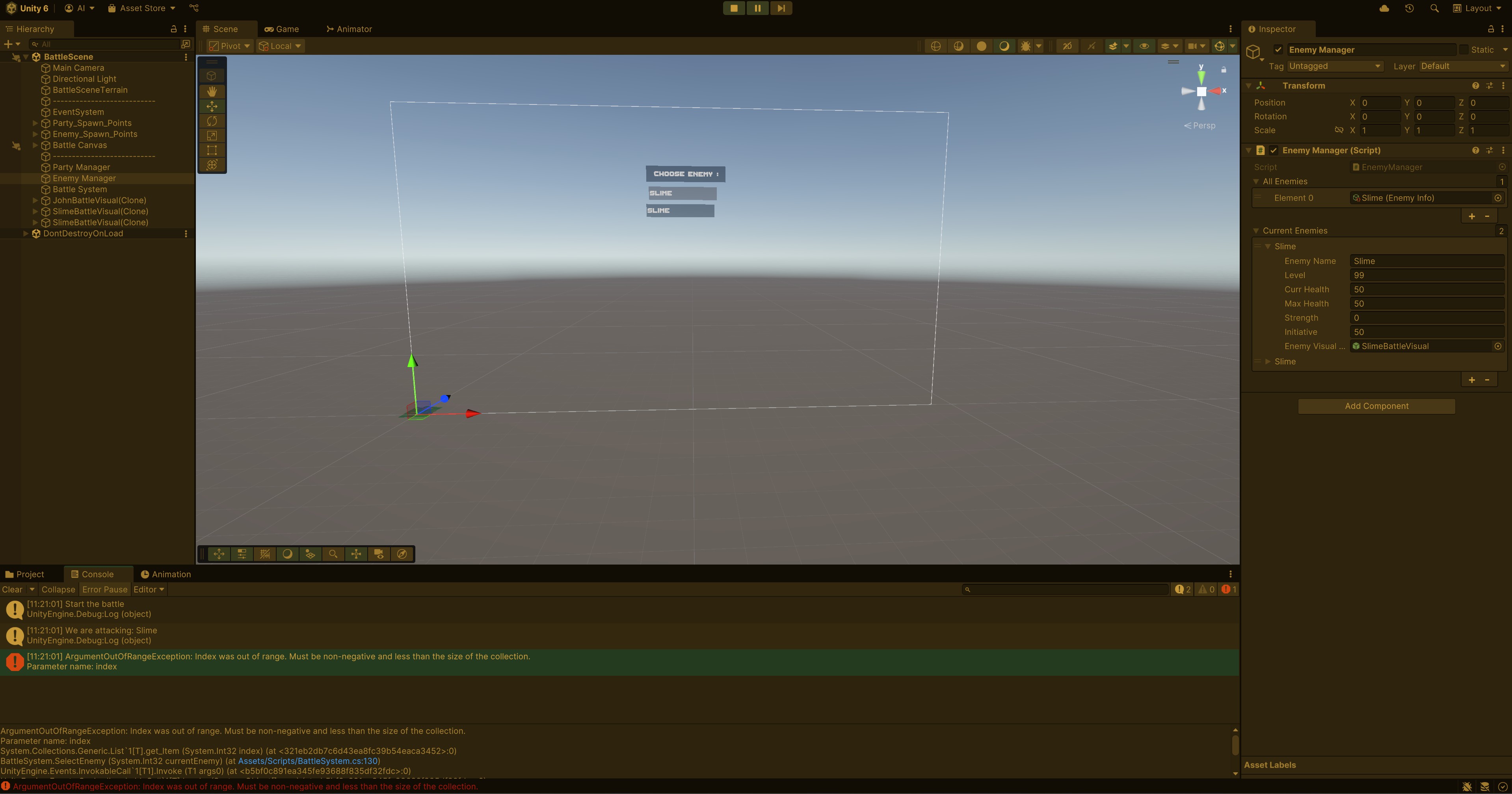This screenshot has width=1512, height=794.
Task: Select the Rotate tool in the scene toolbar
Action: 212,121
